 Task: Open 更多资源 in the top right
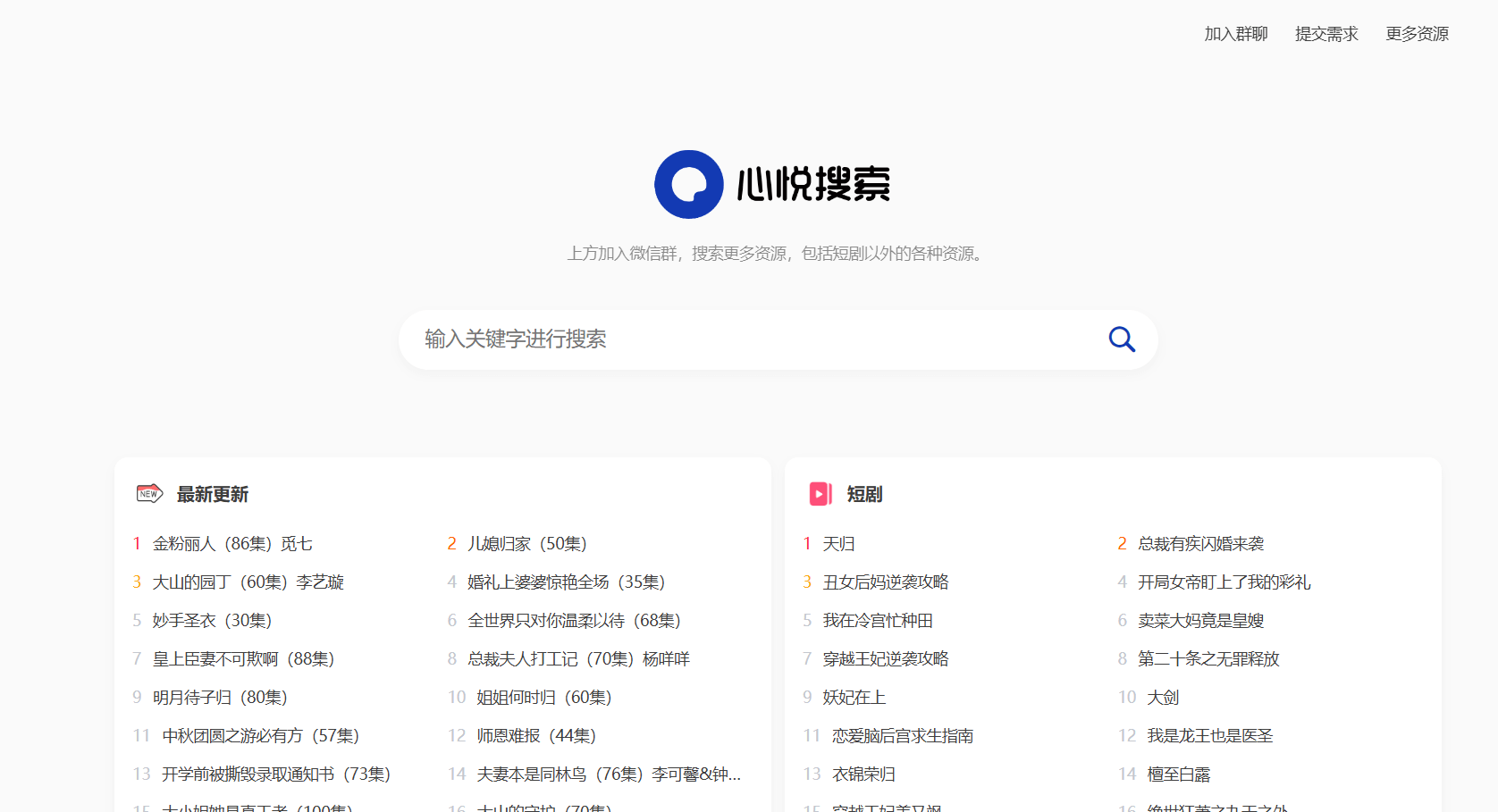[1417, 34]
